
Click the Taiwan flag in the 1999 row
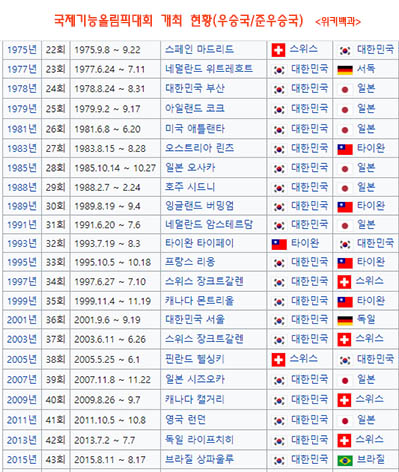pyautogui.click(x=345, y=302)
